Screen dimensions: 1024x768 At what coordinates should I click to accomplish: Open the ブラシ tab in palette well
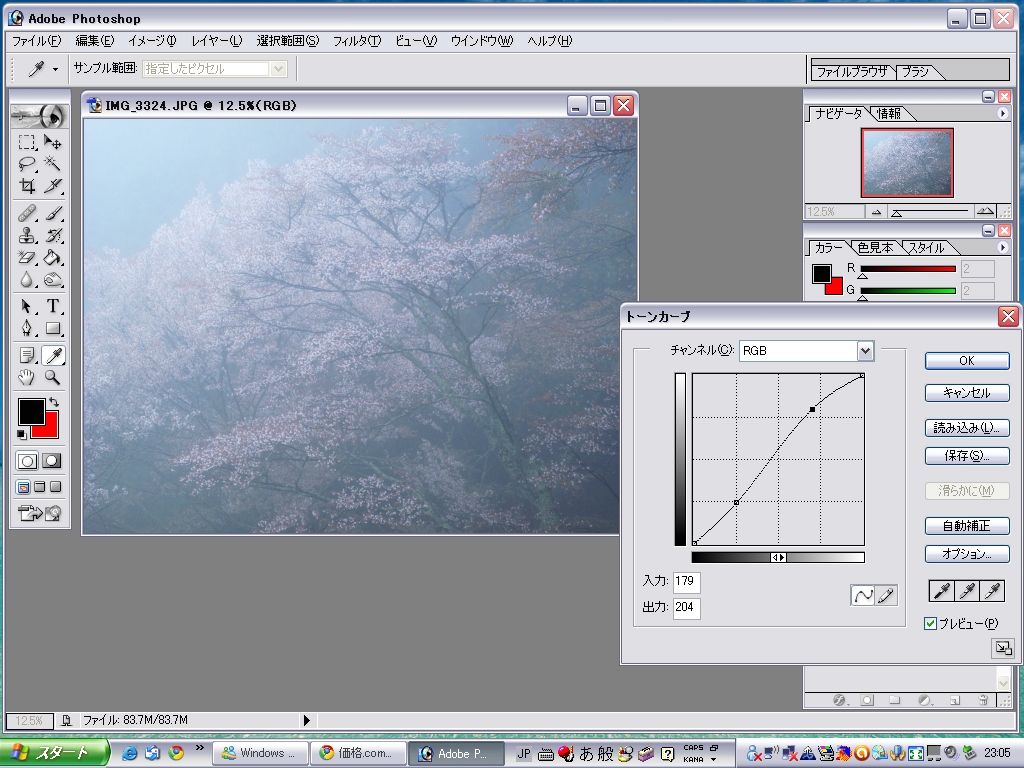tap(915, 71)
